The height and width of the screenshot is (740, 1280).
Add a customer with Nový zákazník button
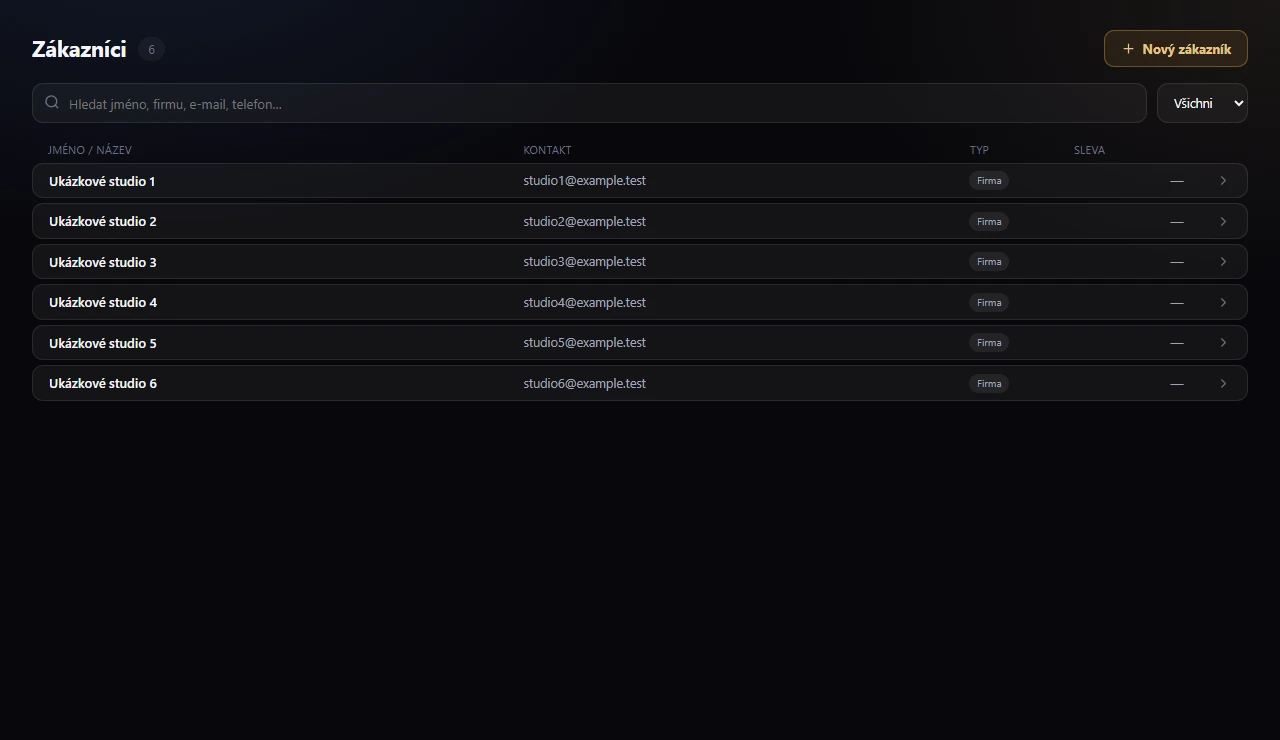[x=1176, y=49]
